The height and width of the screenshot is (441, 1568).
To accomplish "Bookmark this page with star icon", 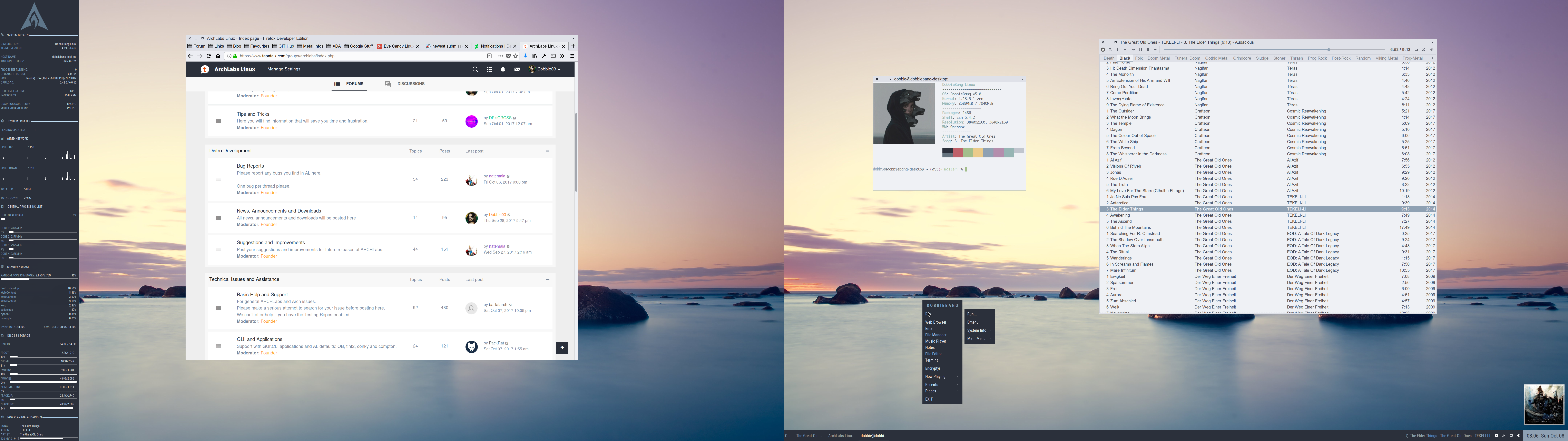I will [x=516, y=56].
